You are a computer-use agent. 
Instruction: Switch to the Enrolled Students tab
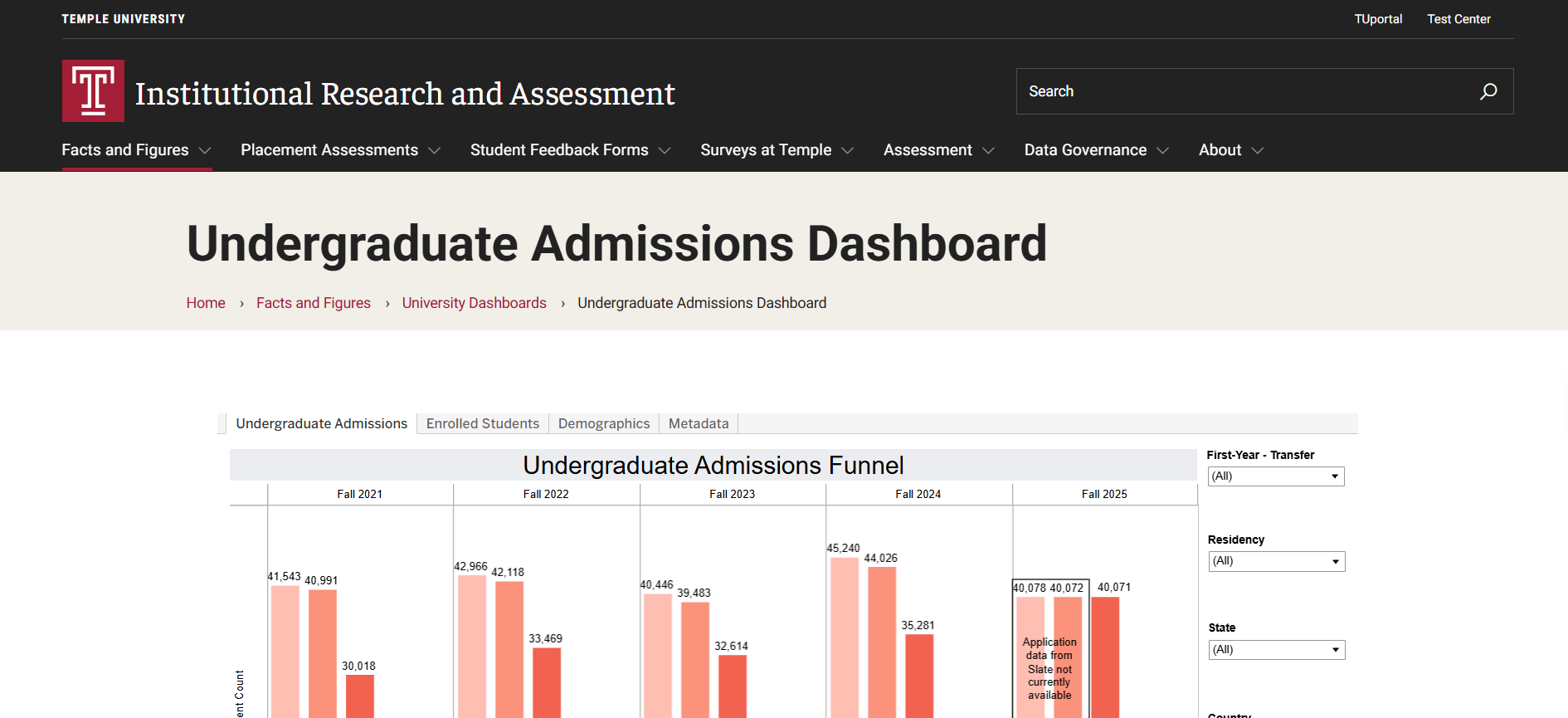pos(483,423)
